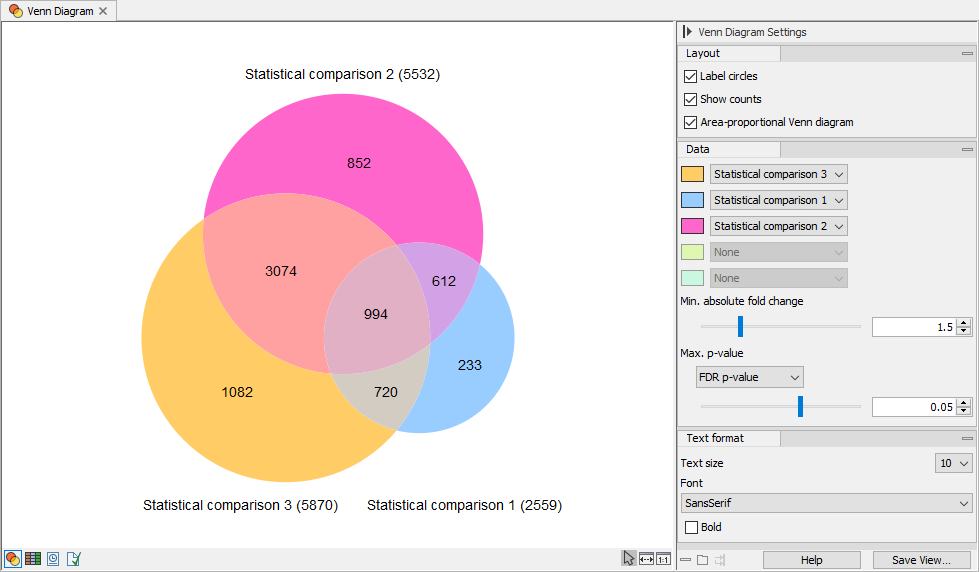Select the Venn Diagram tab
The image size is (979, 572).
coord(59,11)
